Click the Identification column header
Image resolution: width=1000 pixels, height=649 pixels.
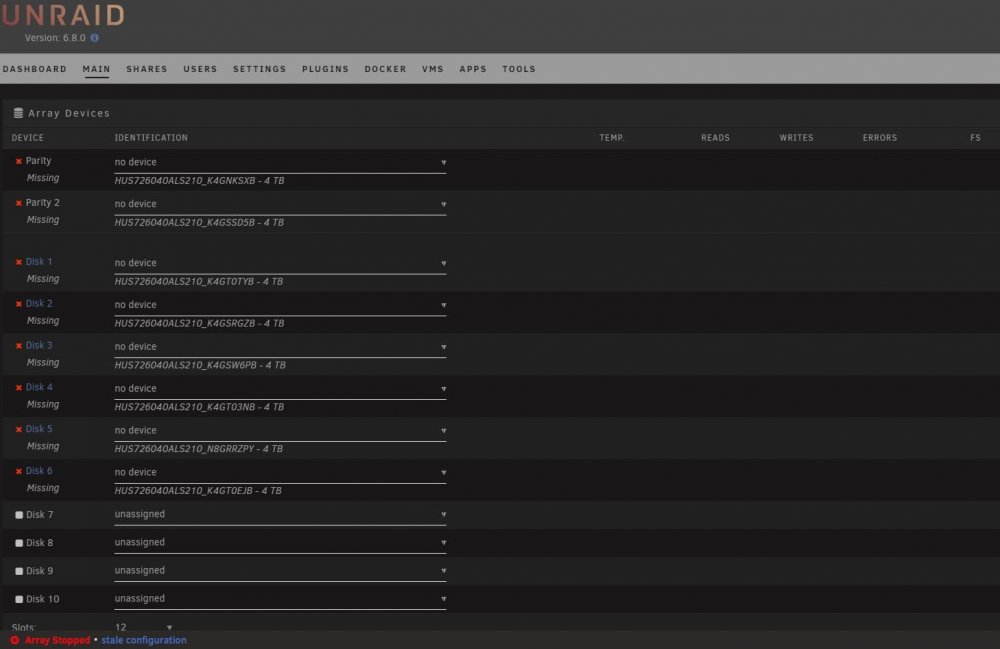click(x=151, y=138)
